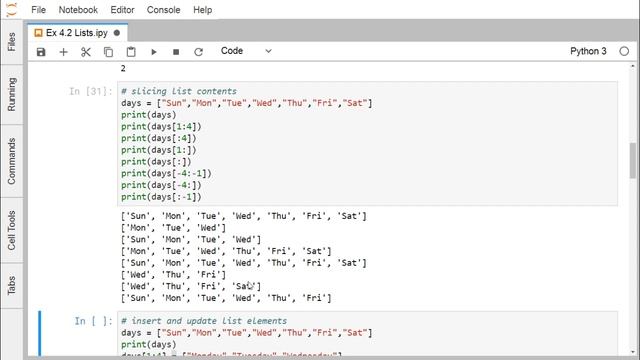Open the Notebook menu
This screenshot has height=360, width=640.
(x=78, y=10)
